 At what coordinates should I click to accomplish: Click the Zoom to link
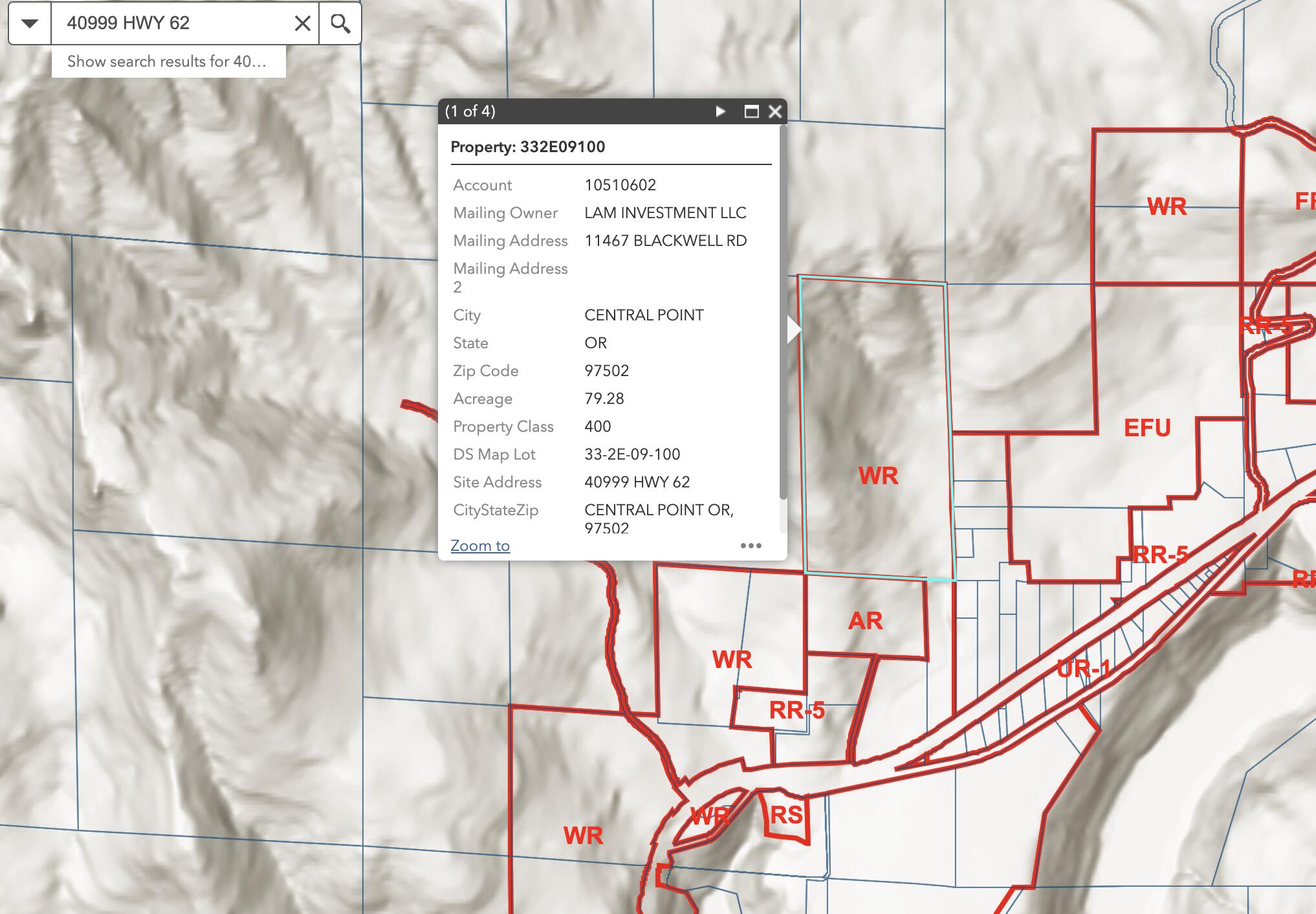pyautogui.click(x=480, y=546)
